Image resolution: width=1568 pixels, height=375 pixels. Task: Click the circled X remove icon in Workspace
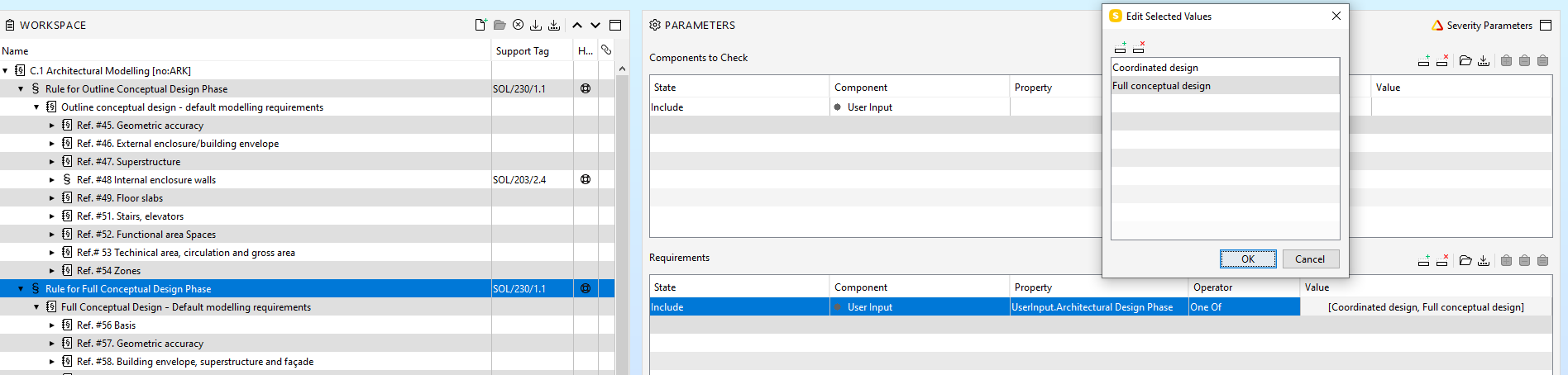point(518,25)
